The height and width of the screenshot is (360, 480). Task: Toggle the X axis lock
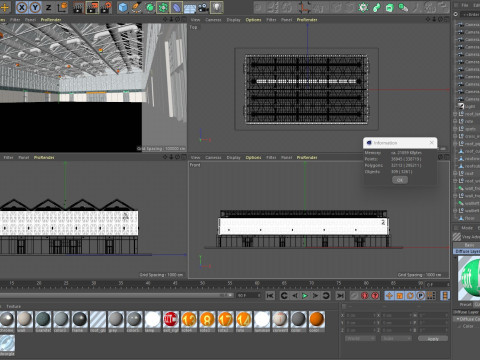click(22, 7)
